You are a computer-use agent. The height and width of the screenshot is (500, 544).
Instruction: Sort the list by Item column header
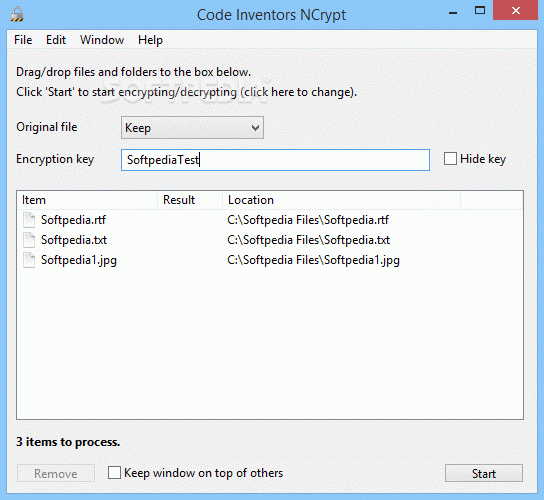87,200
